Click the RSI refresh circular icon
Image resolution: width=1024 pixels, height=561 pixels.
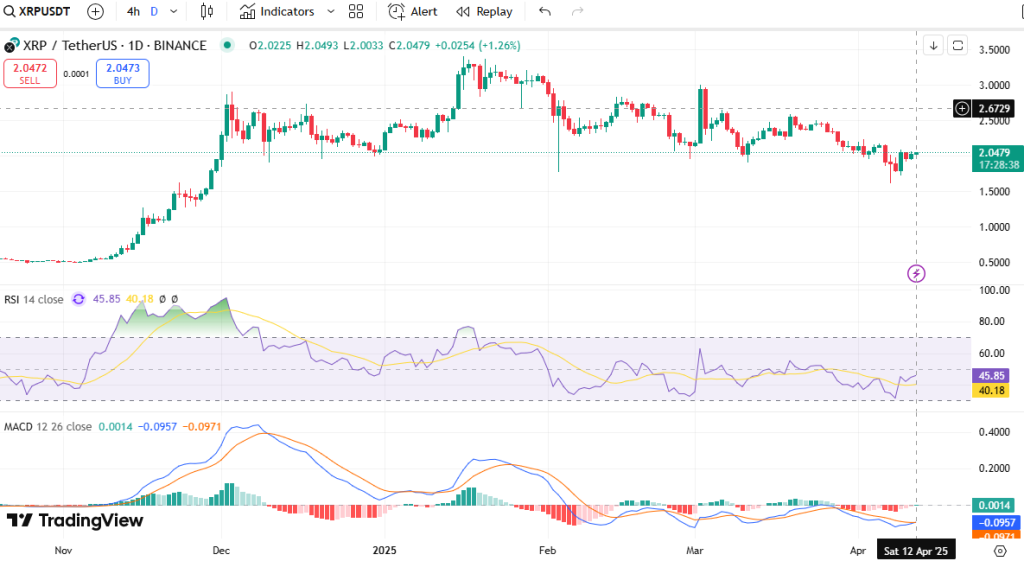pos(78,299)
